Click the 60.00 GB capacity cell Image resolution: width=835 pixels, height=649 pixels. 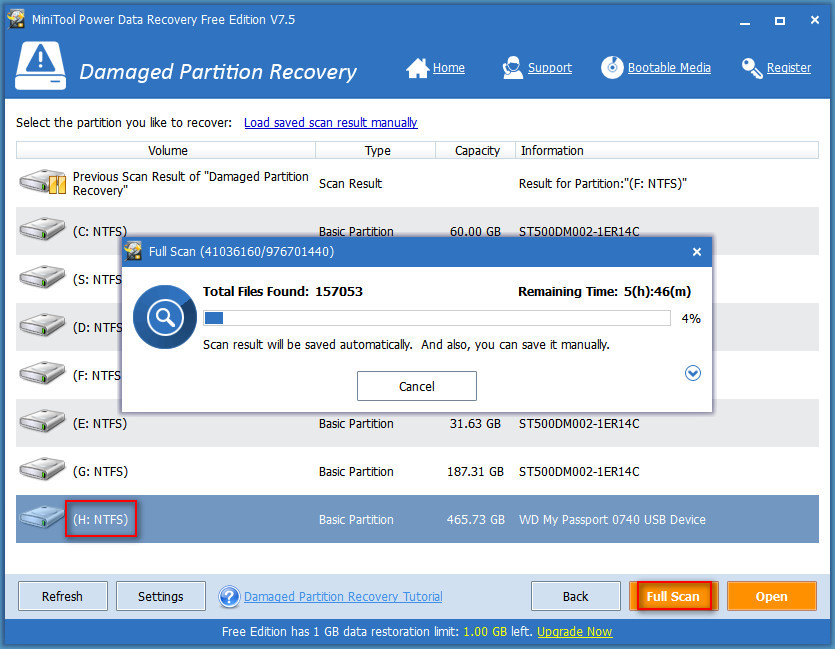point(476,232)
